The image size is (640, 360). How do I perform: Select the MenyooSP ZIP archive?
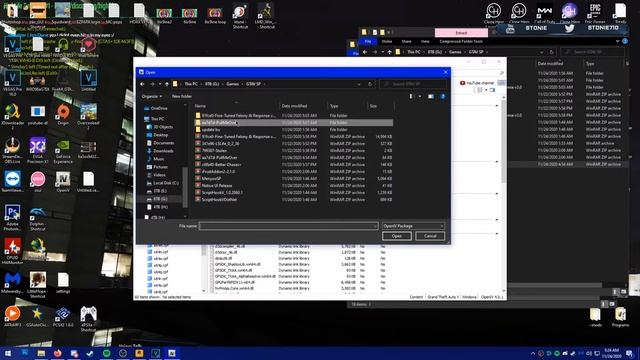point(293,178)
